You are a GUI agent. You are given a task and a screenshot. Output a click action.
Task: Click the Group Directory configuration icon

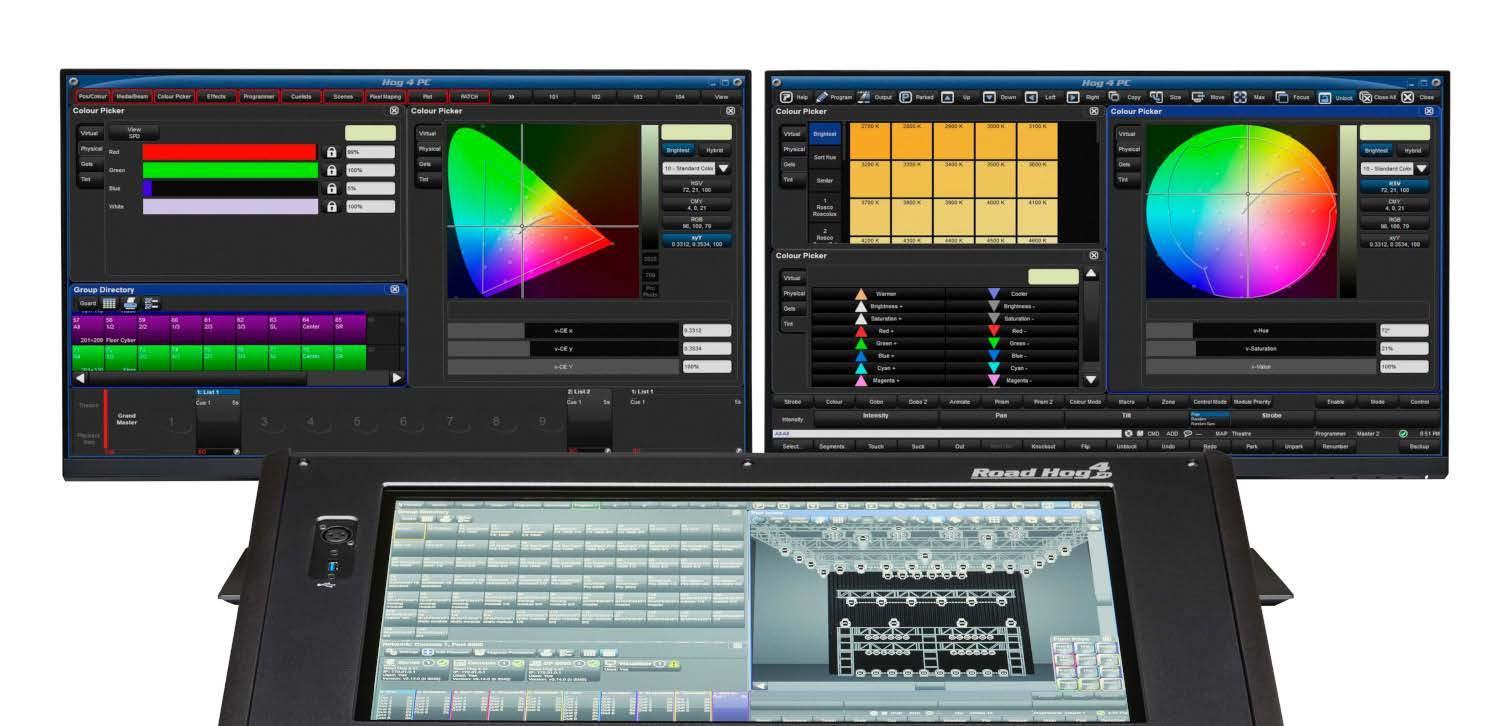coord(152,303)
